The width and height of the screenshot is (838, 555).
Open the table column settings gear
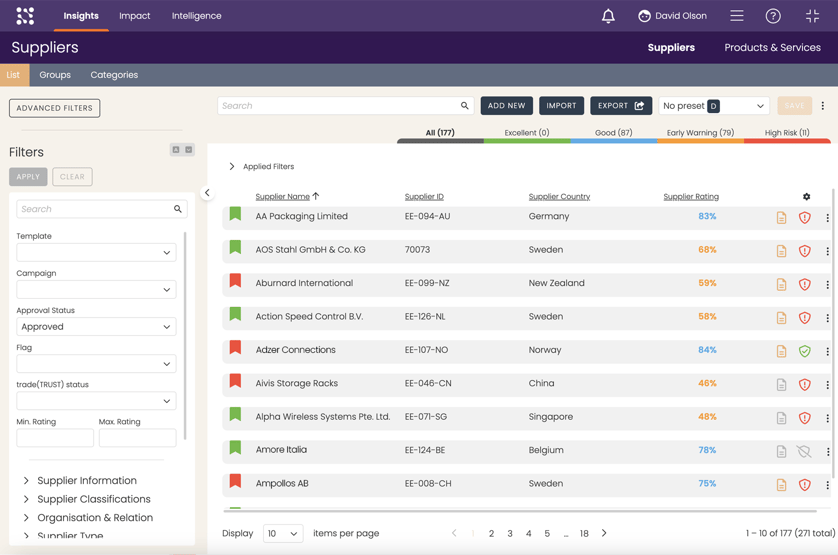point(806,197)
